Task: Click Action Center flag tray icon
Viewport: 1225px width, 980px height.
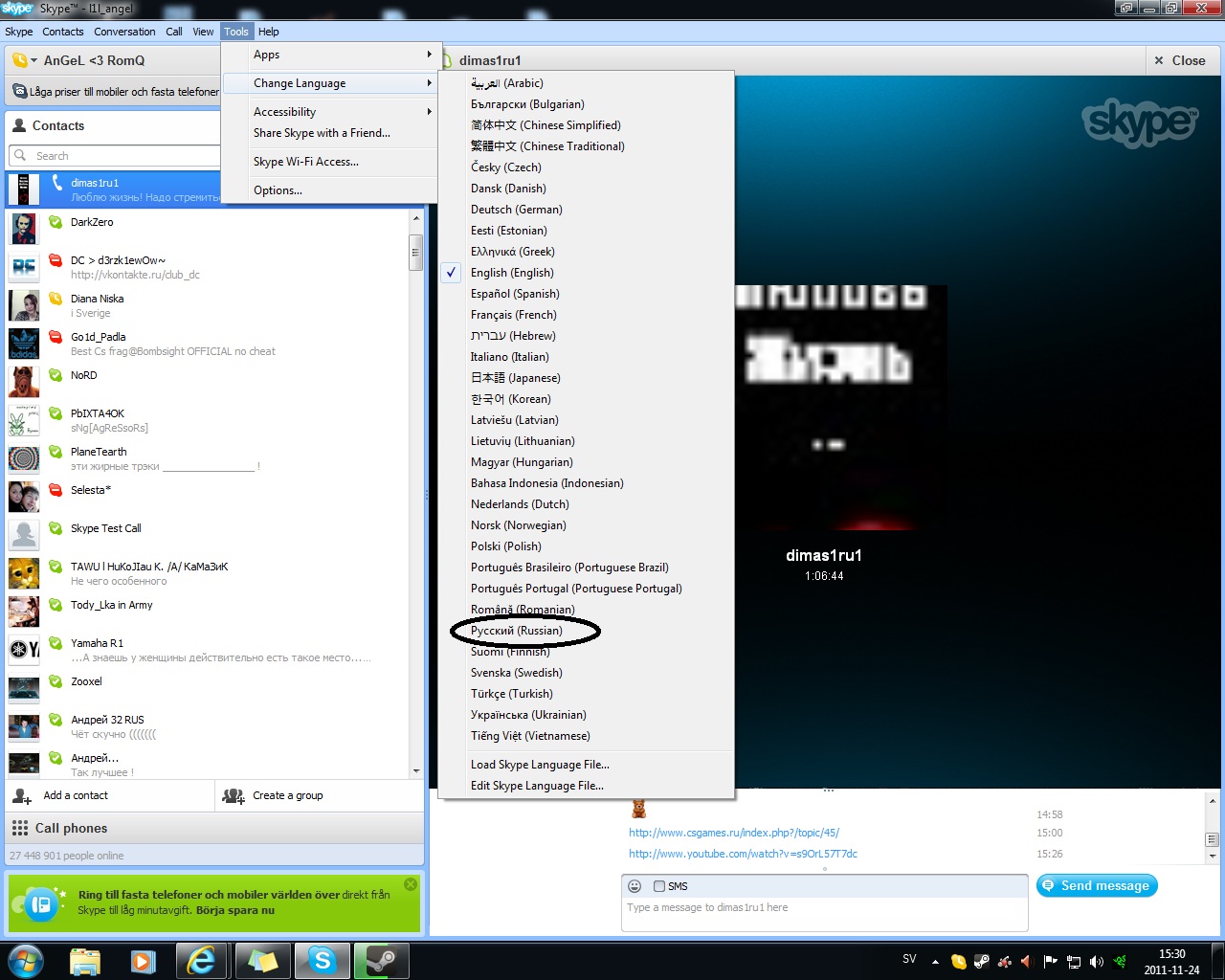Action: pyautogui.click(x=1051, y=961)
